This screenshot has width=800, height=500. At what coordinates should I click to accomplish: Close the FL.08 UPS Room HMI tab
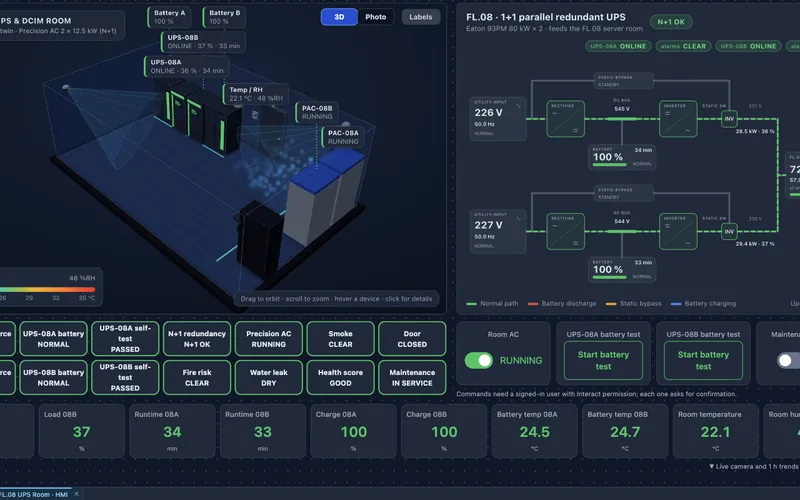76,494
